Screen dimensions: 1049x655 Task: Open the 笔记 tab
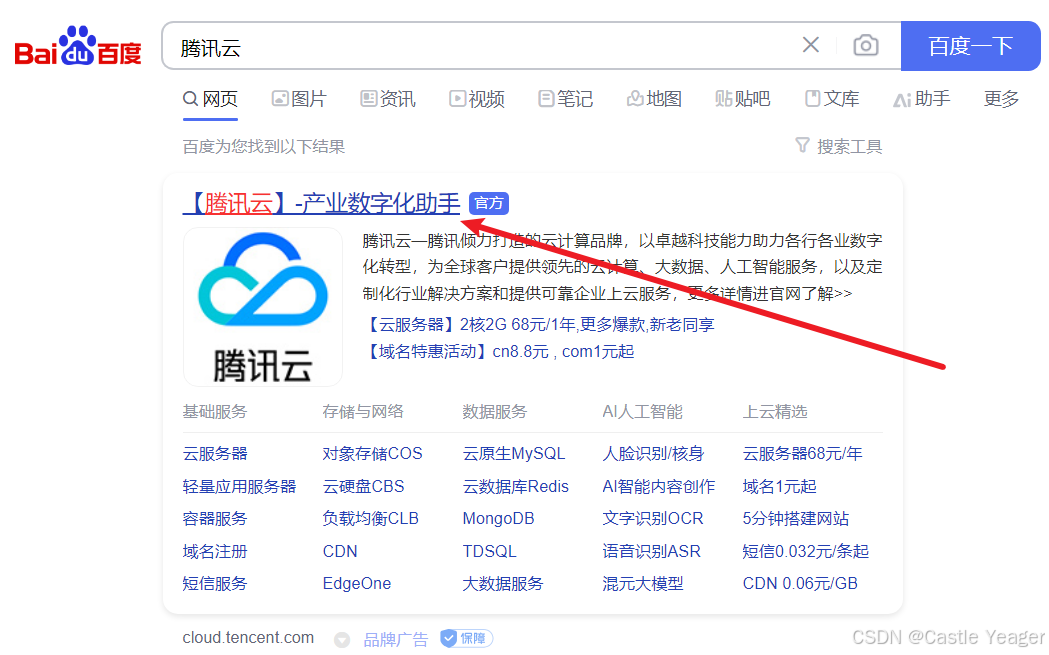point(566,99)
